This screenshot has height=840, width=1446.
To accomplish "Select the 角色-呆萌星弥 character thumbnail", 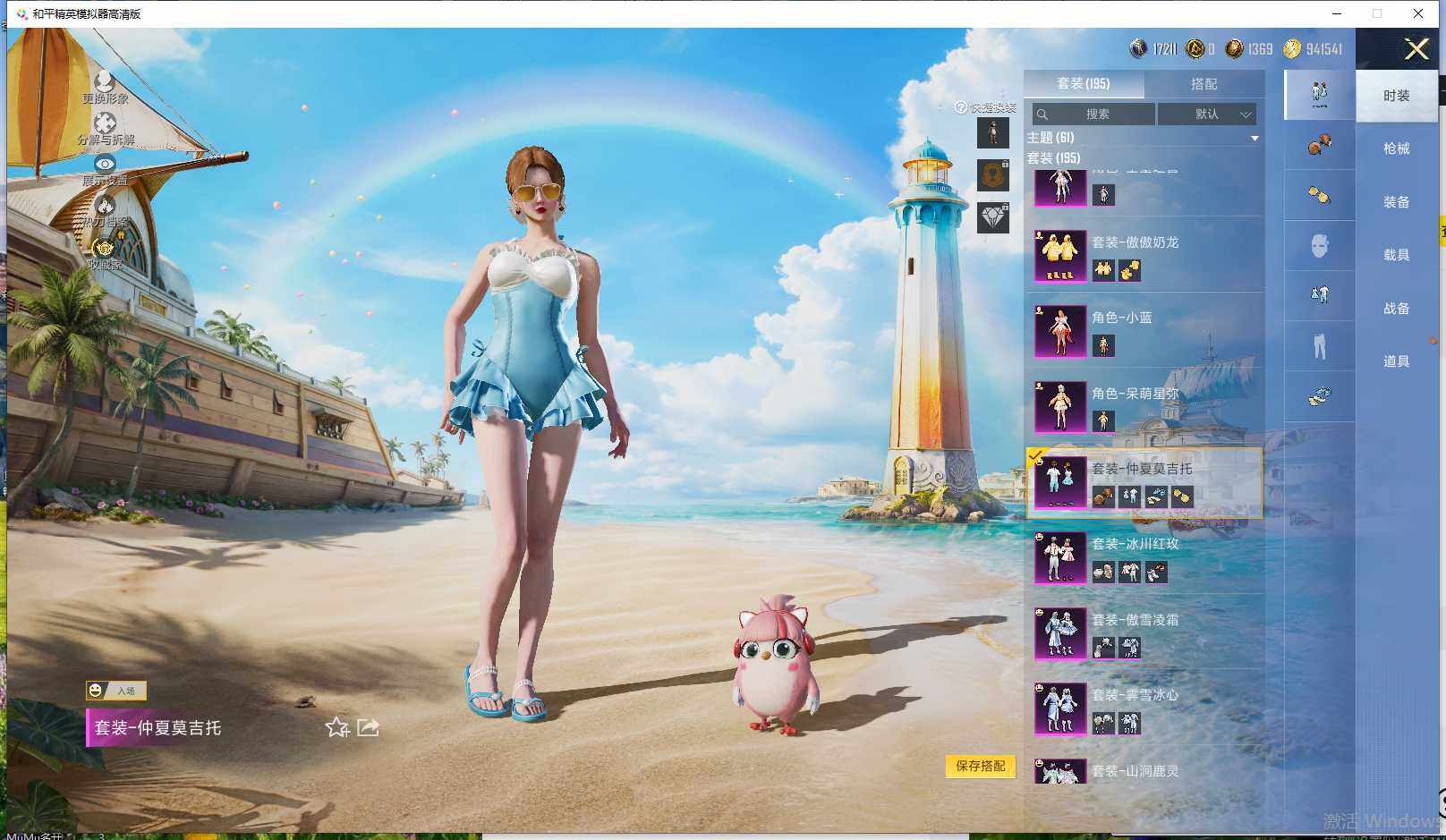I will [1060, 407].
